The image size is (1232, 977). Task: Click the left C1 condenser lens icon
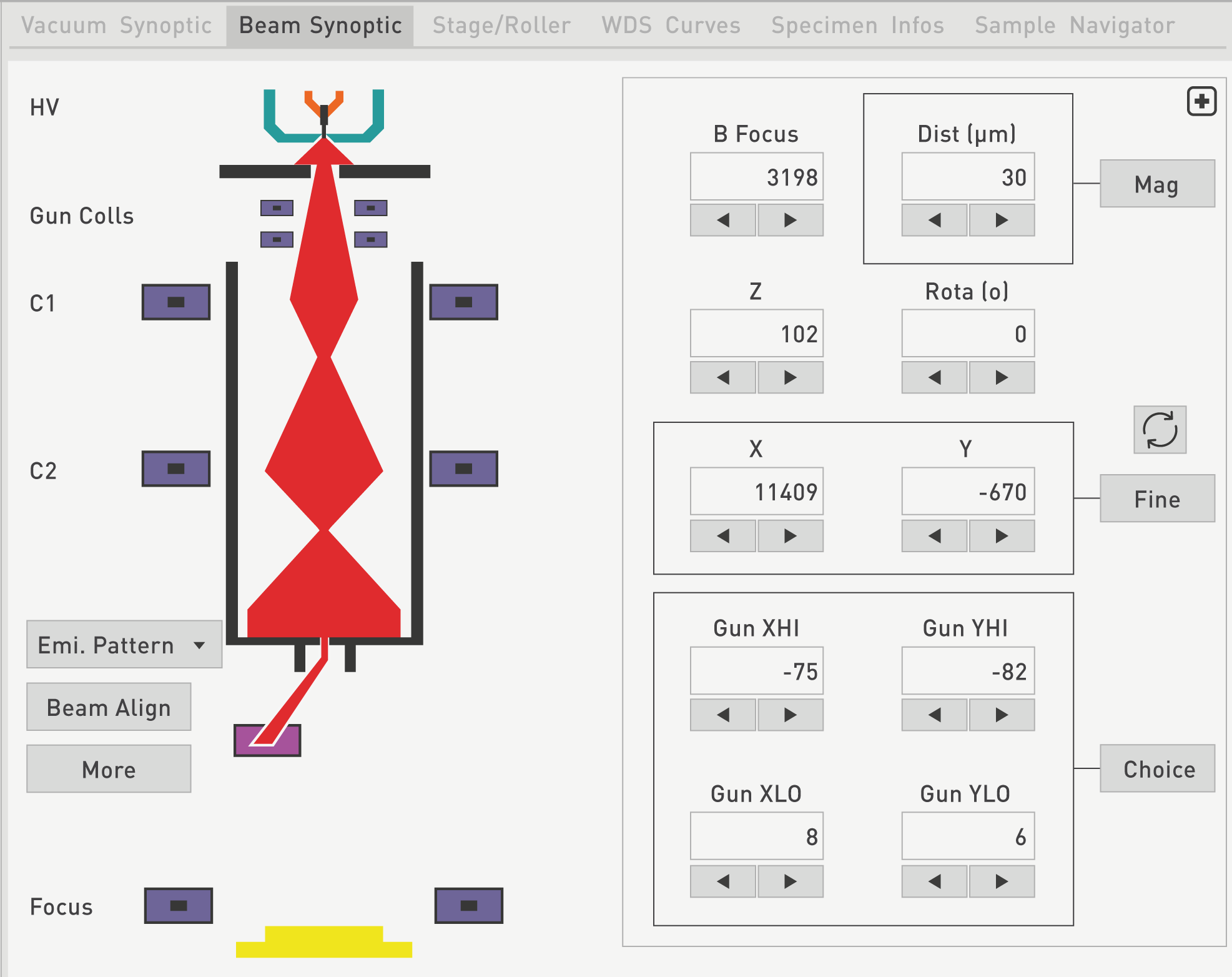176,302
